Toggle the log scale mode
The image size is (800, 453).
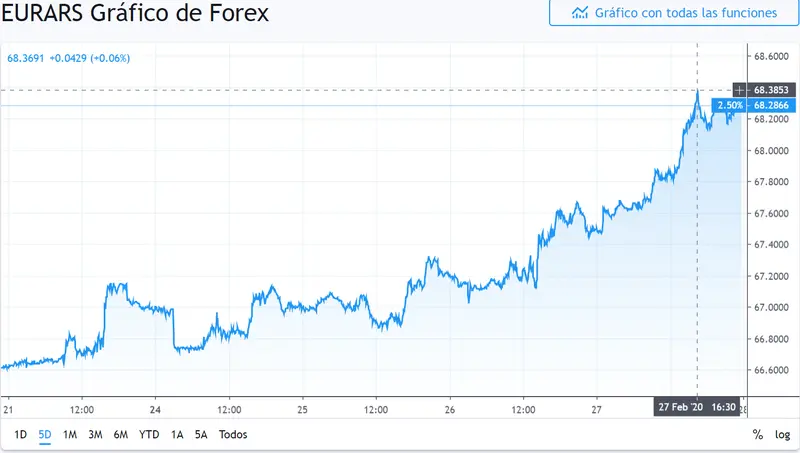pos(783,435)
